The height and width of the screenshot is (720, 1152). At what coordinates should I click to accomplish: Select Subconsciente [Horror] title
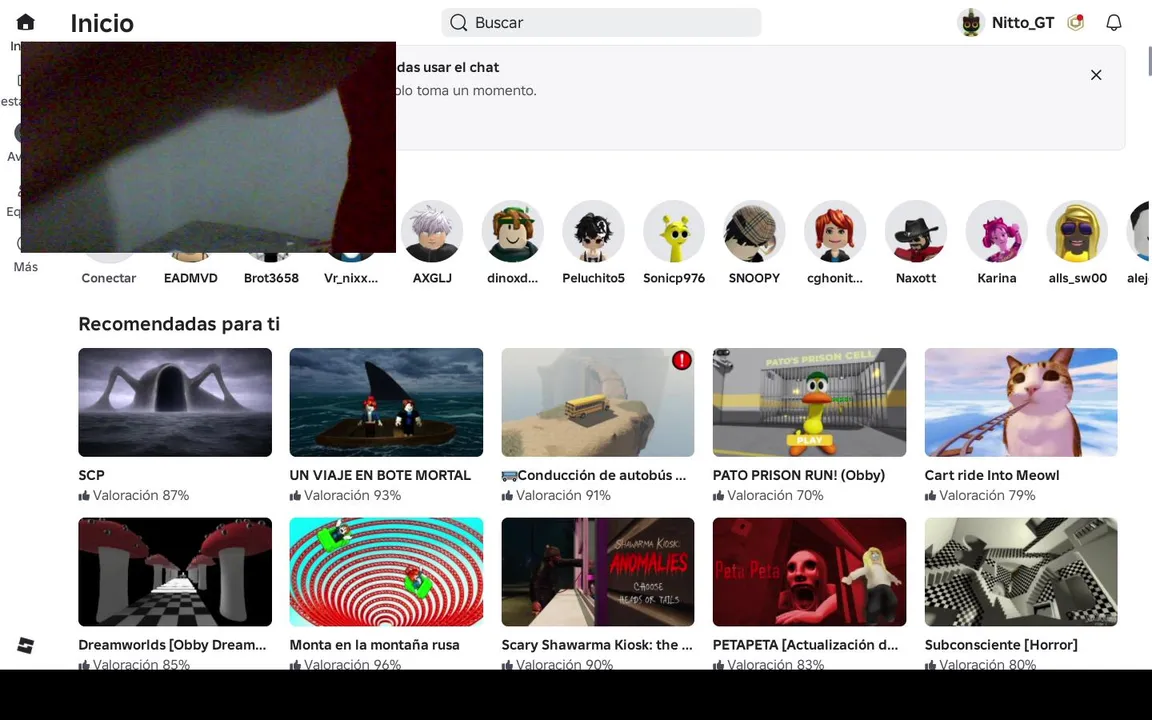click(1001, 644)
